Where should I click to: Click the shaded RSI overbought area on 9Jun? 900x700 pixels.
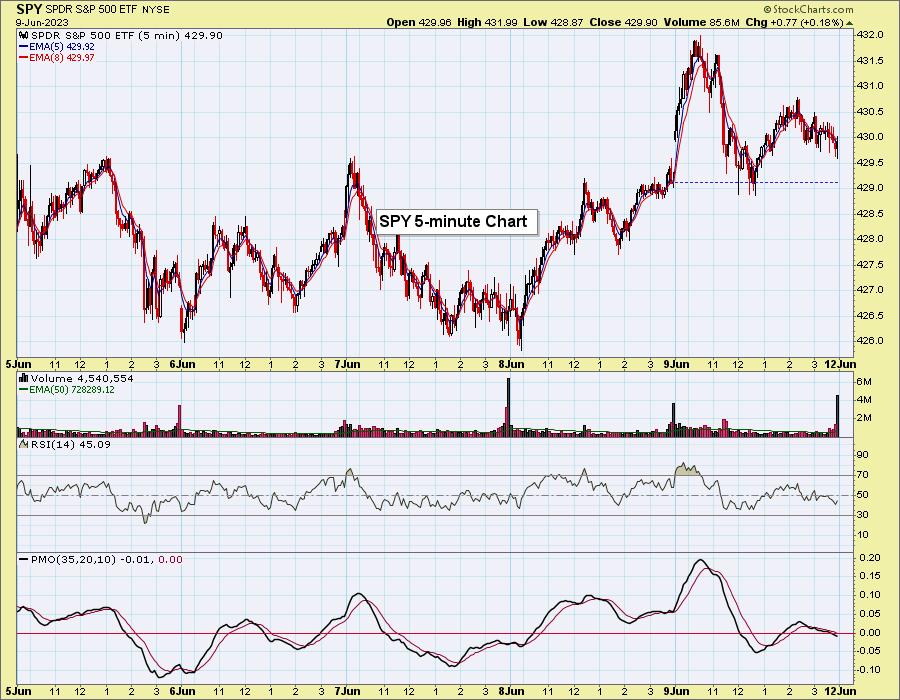pos(688,469)
